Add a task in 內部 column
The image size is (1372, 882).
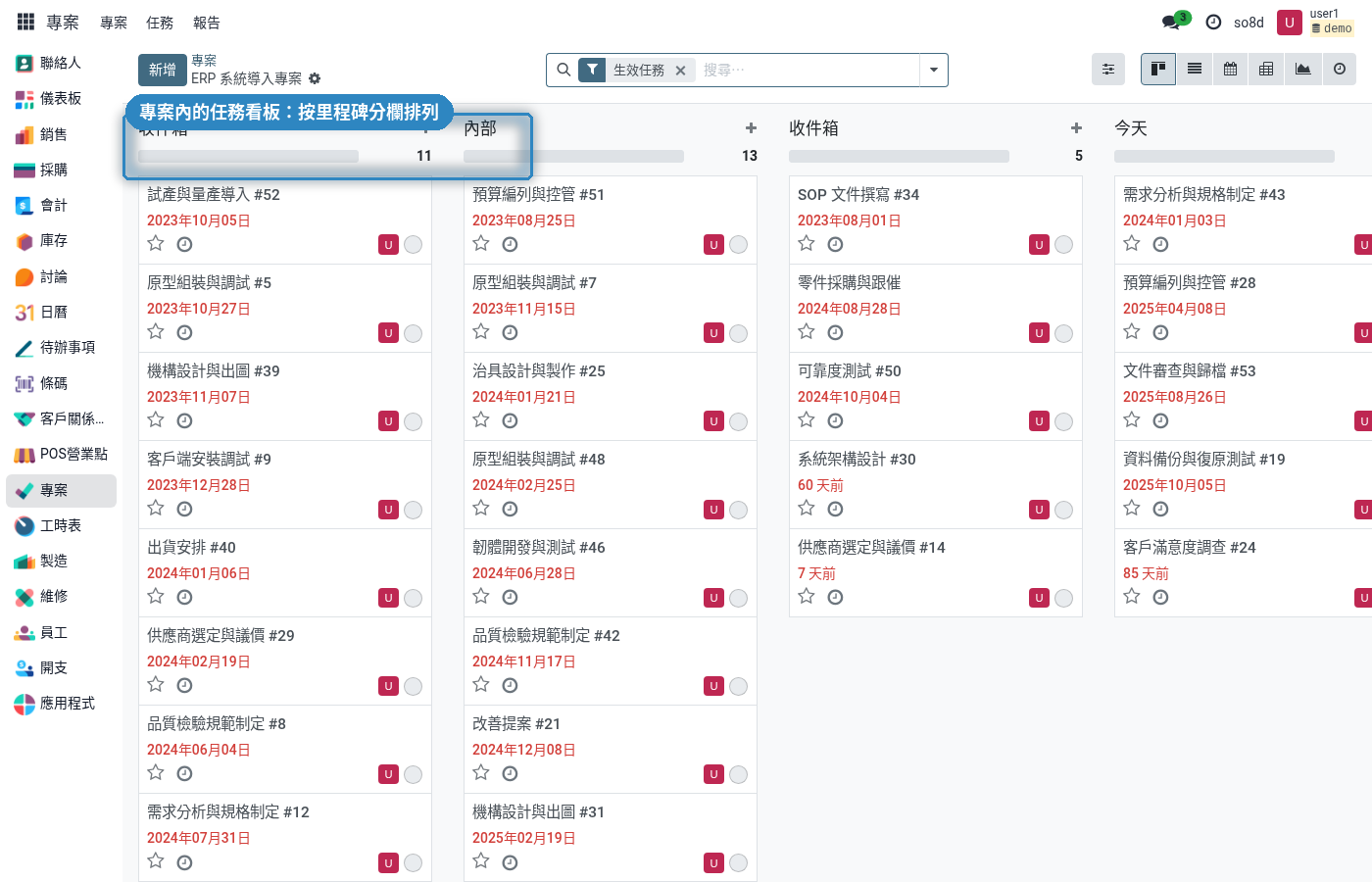tap(751, 128)
